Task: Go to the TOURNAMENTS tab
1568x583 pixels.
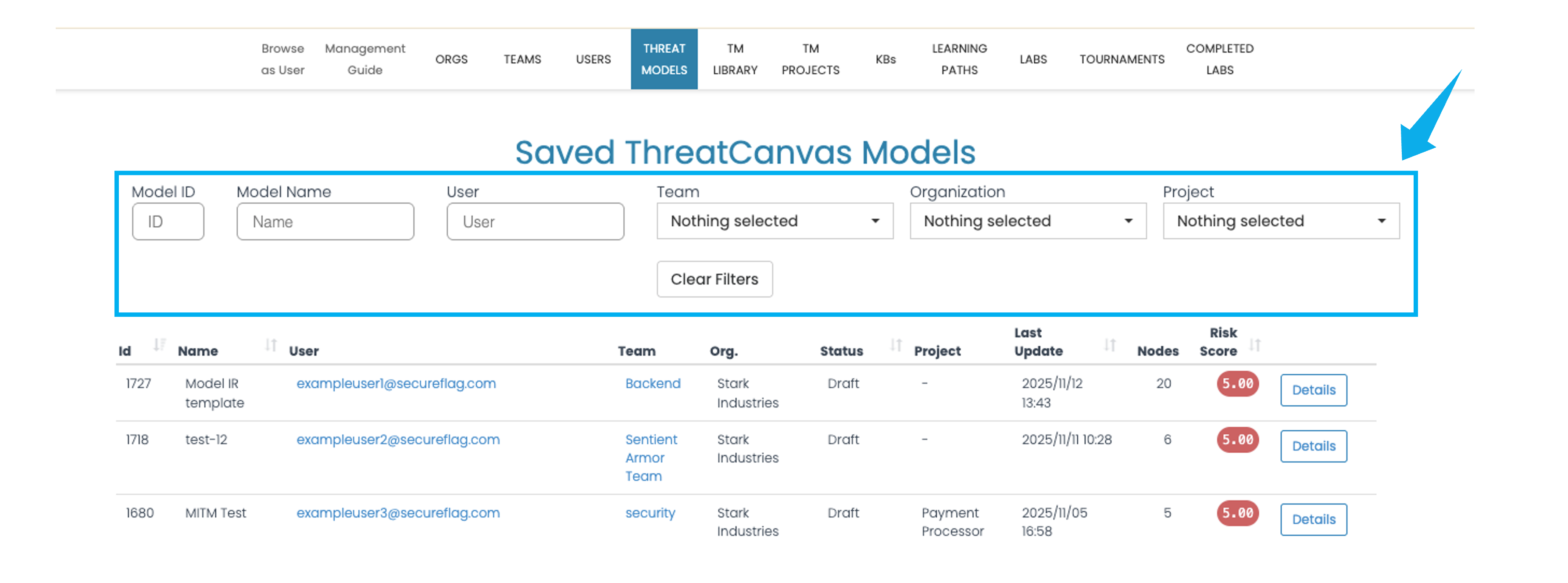Action: click(x=1121, y=59)
